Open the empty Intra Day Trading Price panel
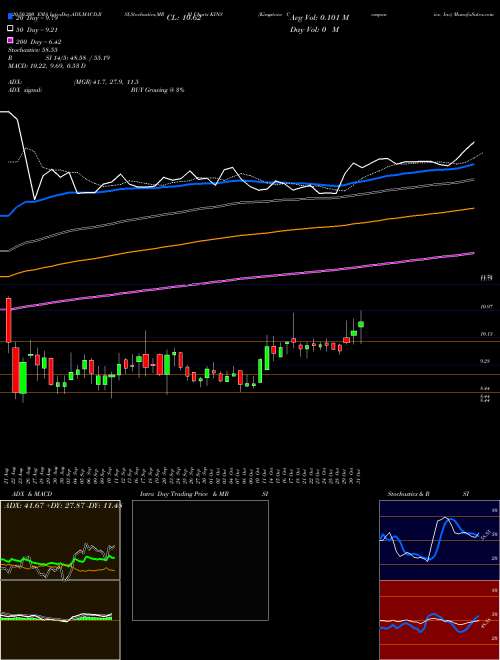This screenshot has width=500, height=660. click(200, 560)
